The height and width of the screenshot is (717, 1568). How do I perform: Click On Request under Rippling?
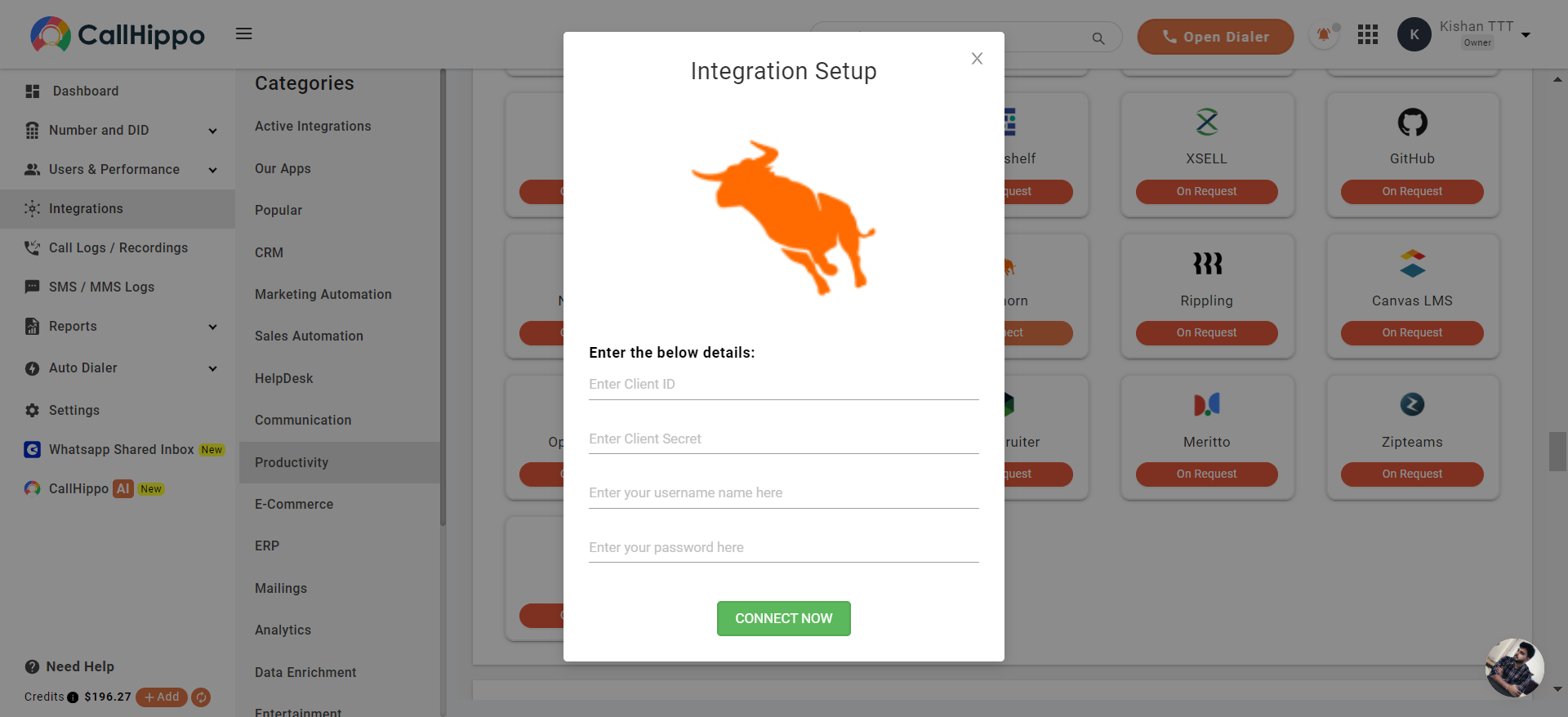pos(1207,333)
